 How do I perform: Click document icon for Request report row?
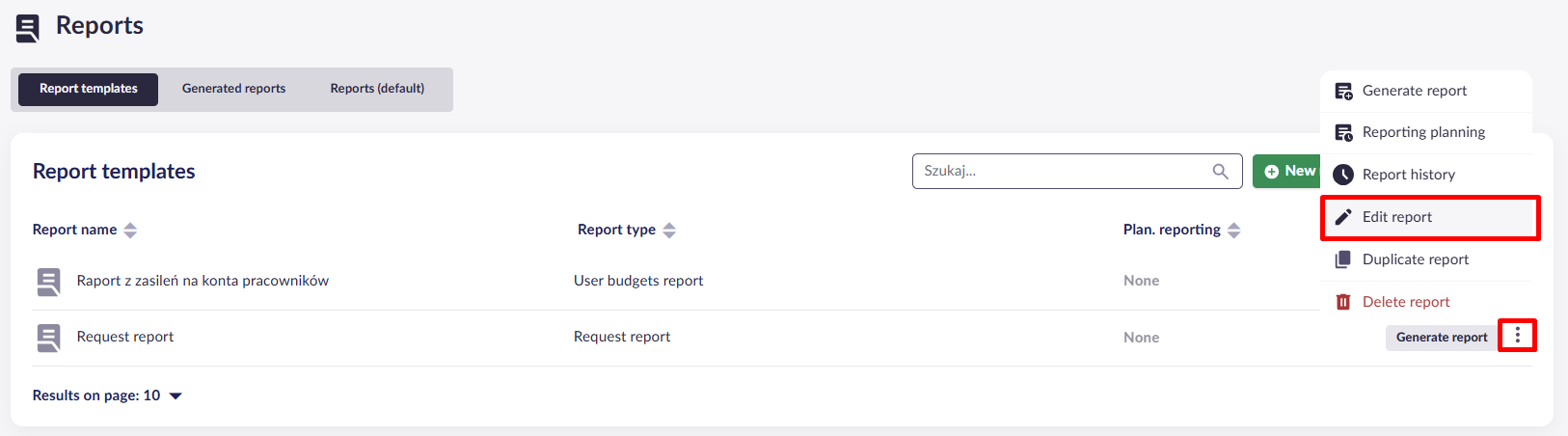pyautogui.click(x=48, y=338)
